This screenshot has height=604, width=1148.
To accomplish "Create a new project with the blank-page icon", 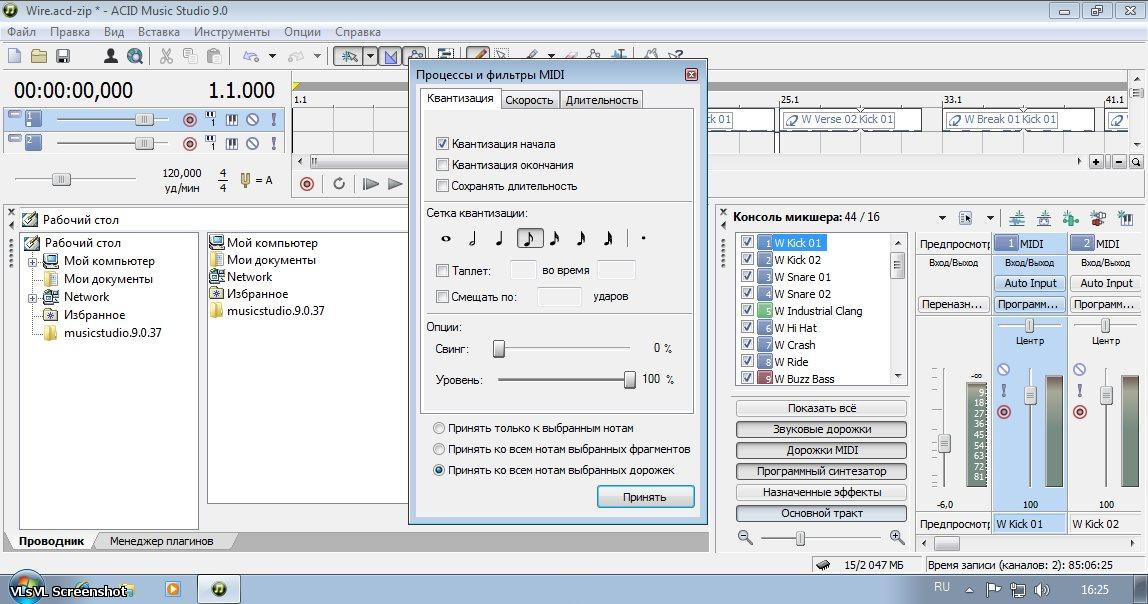I will [x=15, y=56].
